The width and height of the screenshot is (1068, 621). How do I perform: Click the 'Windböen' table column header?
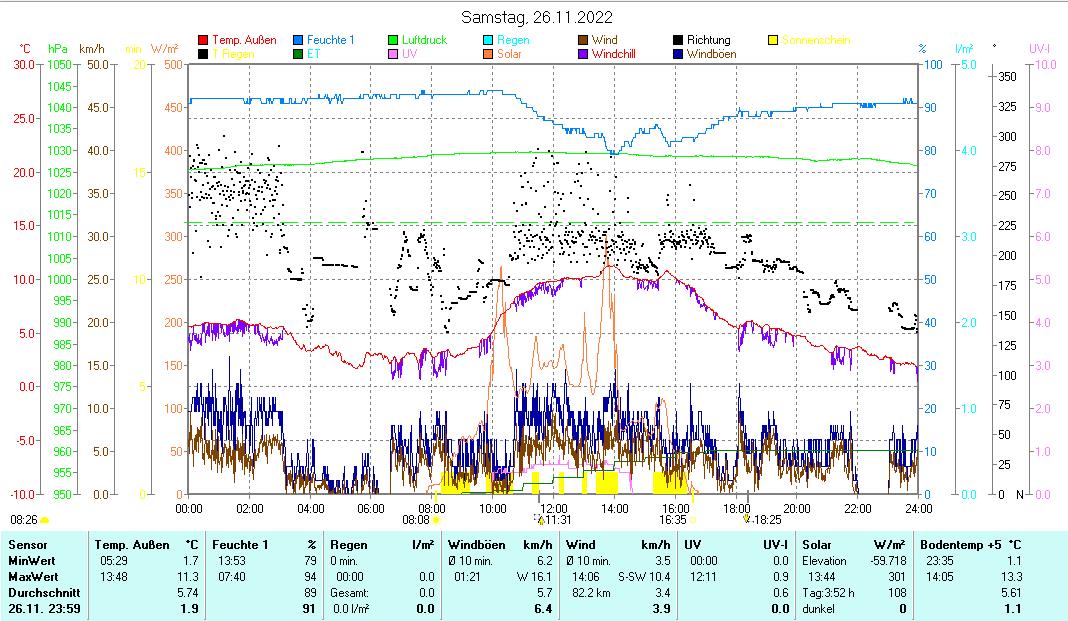[477, 545]
